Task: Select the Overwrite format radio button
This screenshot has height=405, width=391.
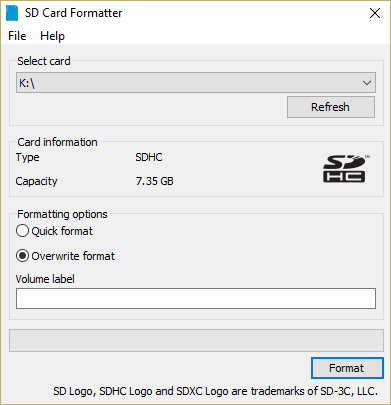Action: click(22, 256)
